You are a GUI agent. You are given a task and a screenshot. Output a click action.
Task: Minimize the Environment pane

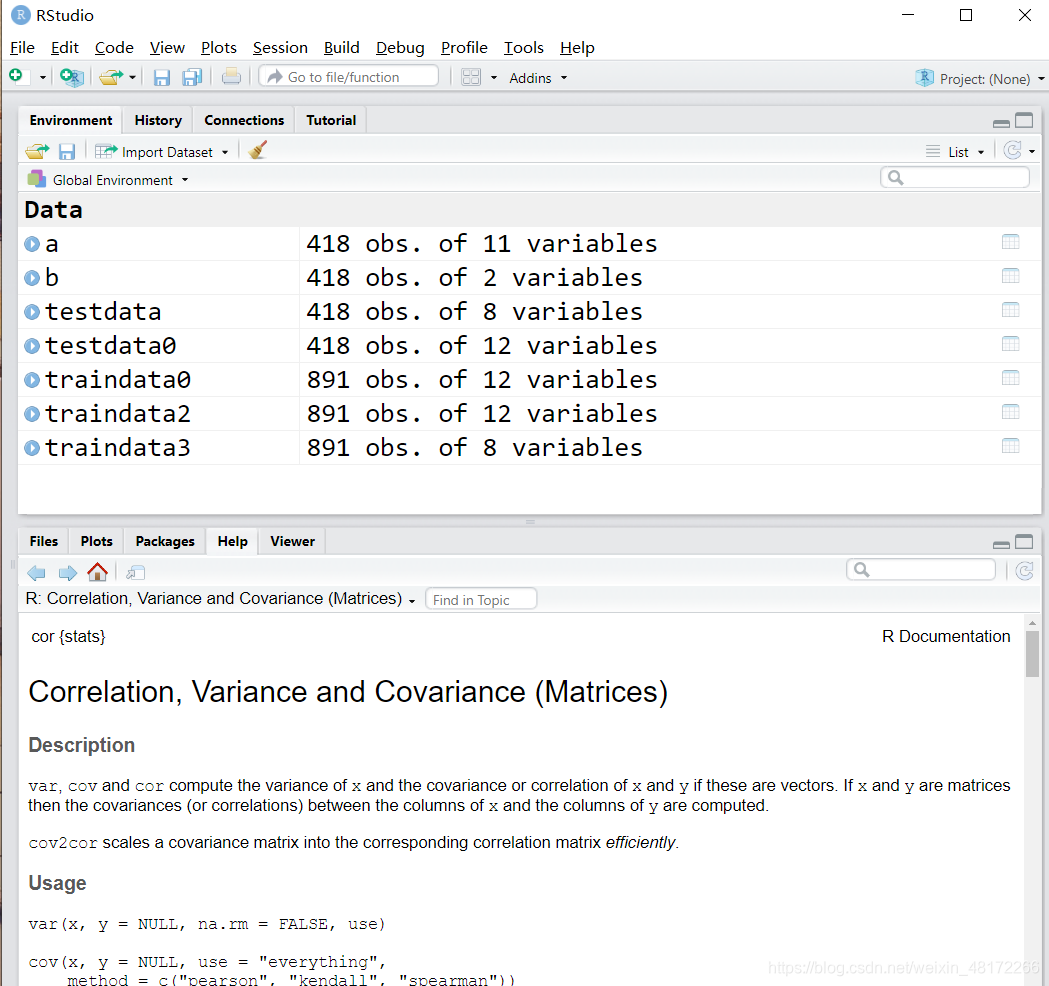(1002, 122)
